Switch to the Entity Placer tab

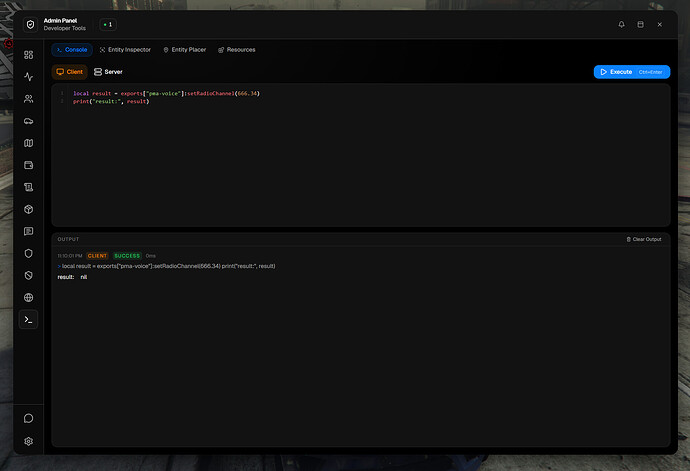[x=185, y=50]
